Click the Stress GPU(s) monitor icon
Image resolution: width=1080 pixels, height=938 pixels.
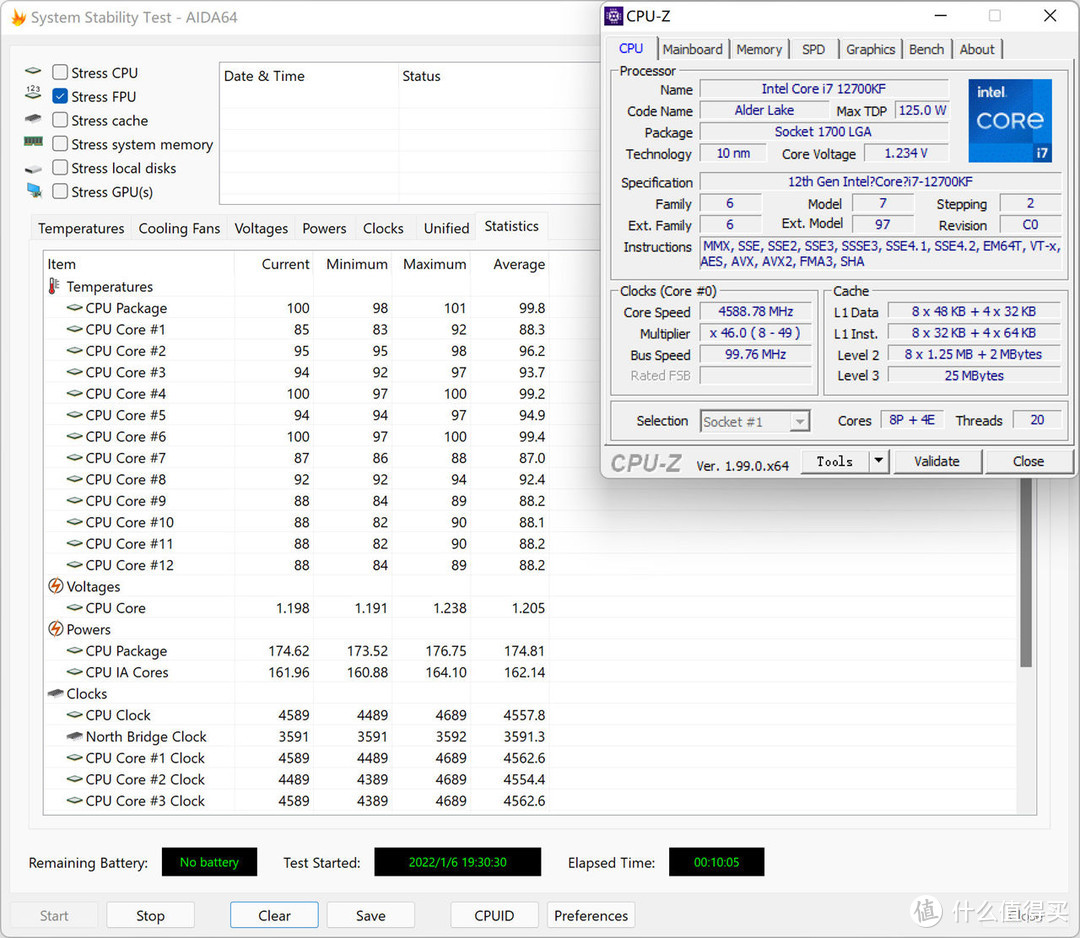[34, 191]
